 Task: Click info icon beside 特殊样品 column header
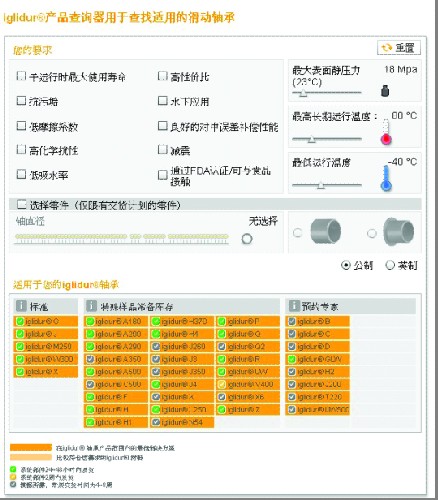91,305
